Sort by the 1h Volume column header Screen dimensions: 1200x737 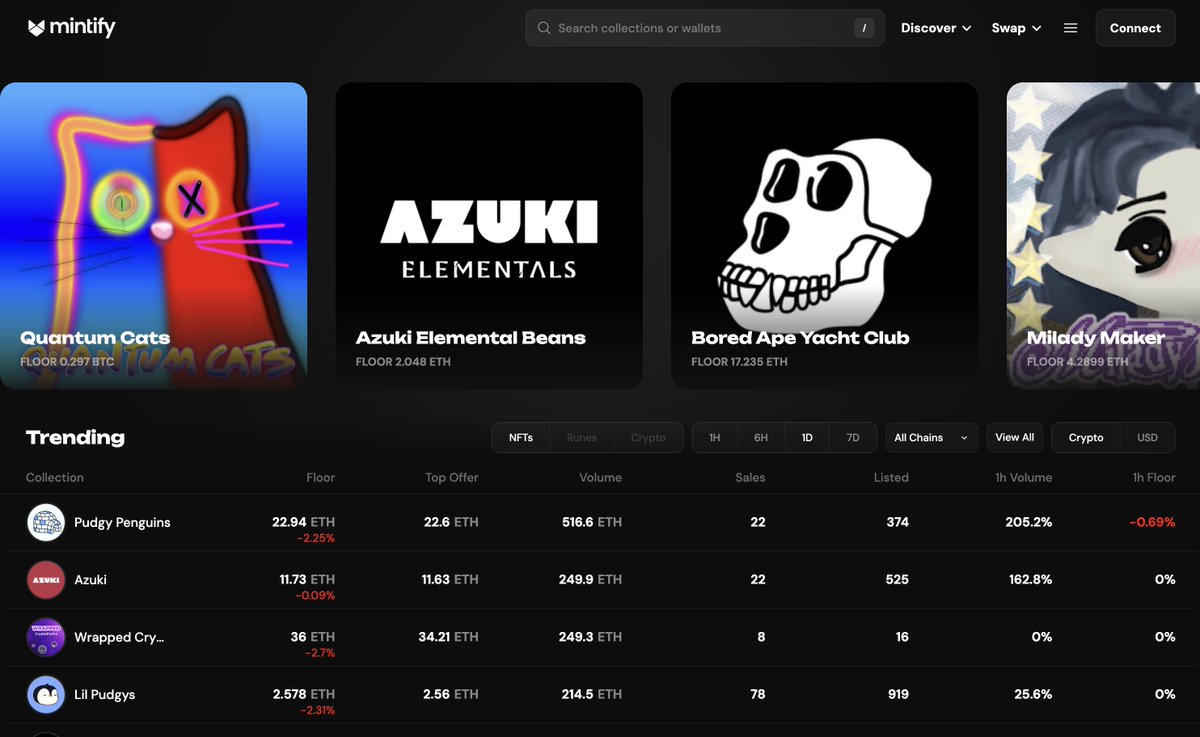click(x=1023, y=478)
